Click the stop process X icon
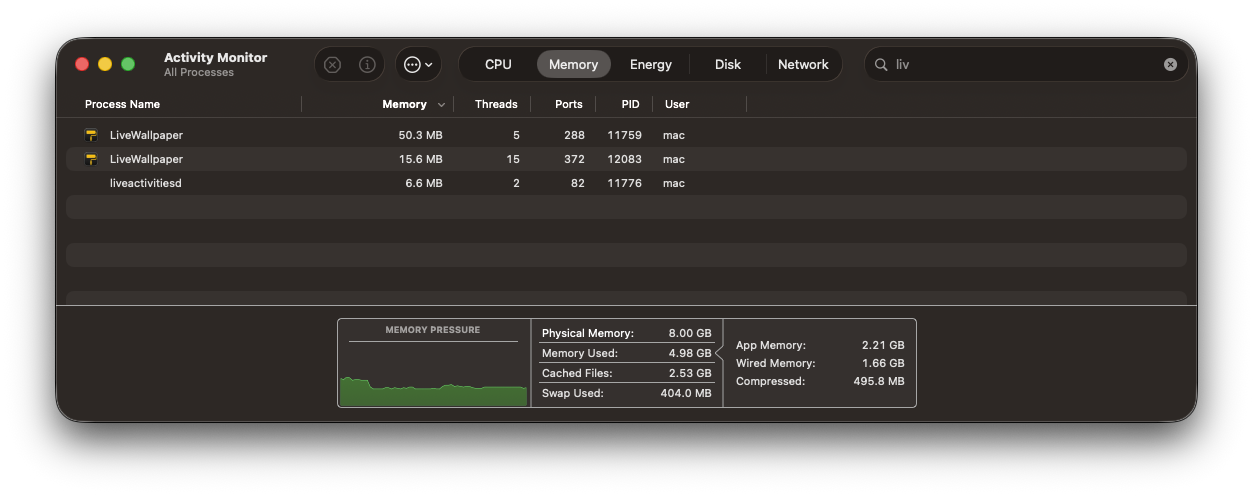1253x496 pixels. tap(332, 64)
